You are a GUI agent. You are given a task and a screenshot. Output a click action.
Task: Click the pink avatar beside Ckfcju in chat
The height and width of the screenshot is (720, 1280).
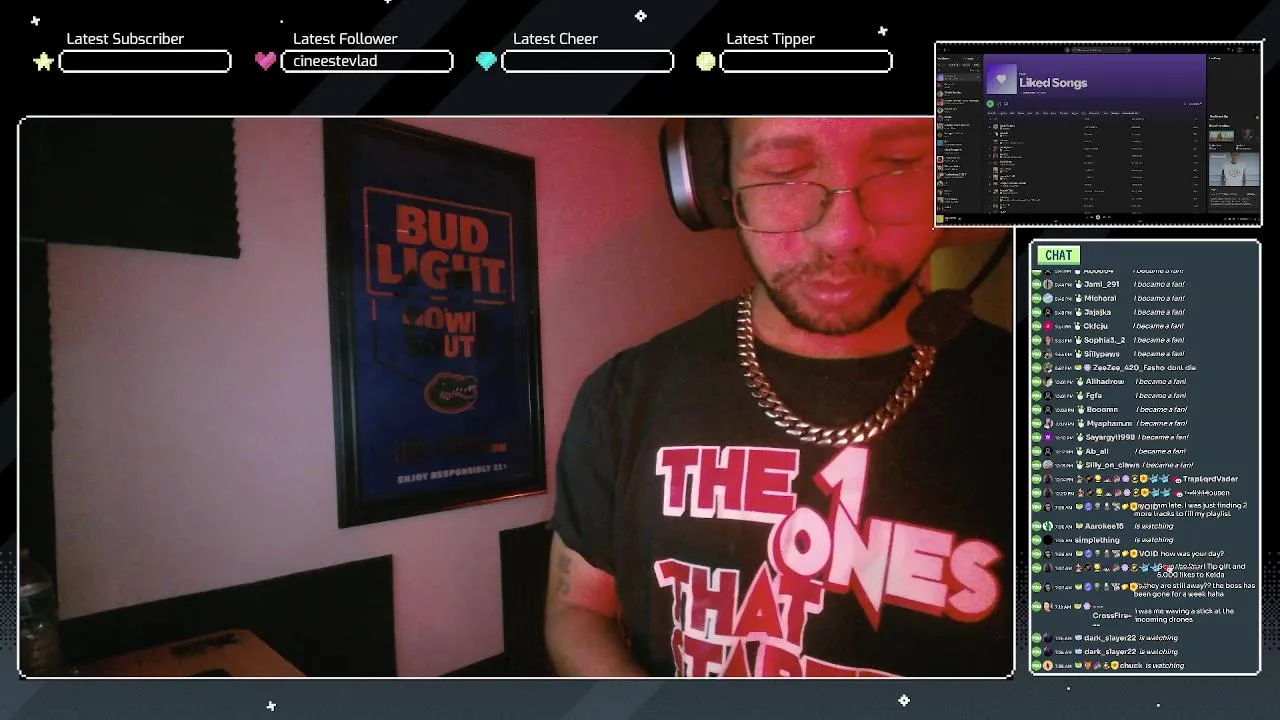1047,326
